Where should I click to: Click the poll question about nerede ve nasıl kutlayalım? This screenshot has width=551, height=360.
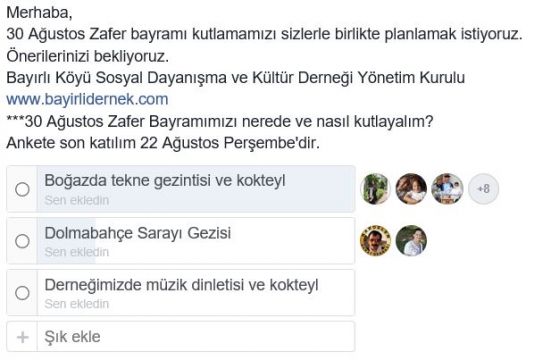click(x=220, y=122)
